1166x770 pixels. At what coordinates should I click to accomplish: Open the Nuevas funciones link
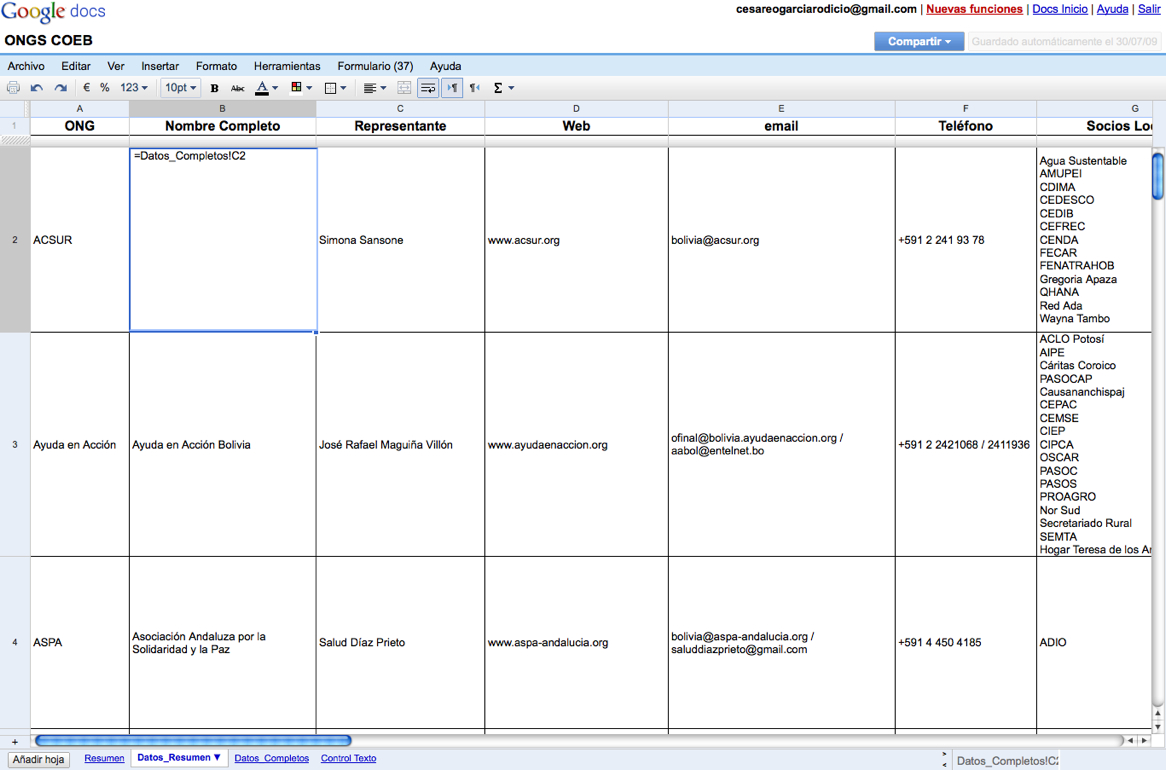974,9
